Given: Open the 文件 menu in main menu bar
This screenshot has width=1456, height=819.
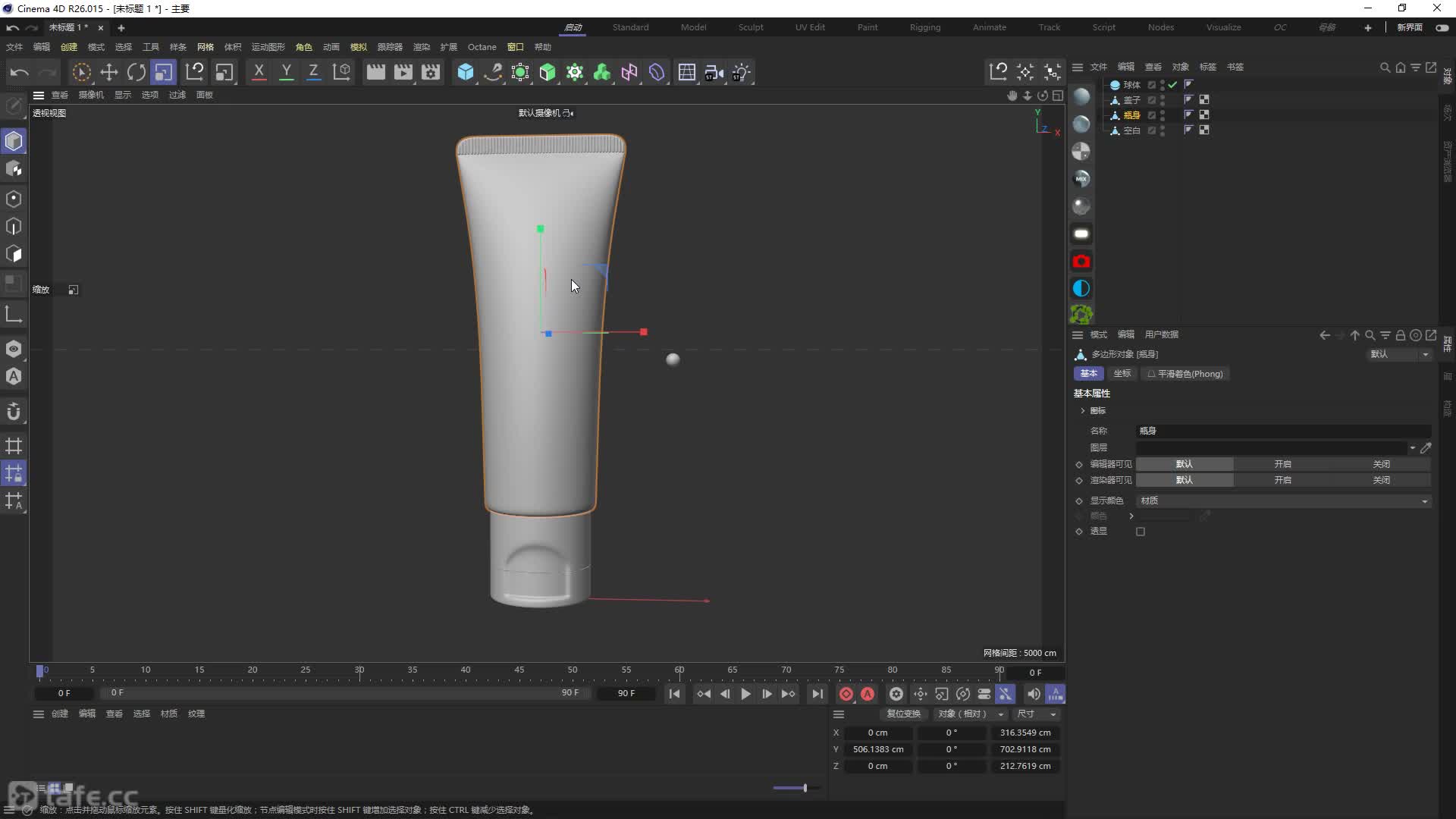Looking at the screenshot, I should [14, 47].
